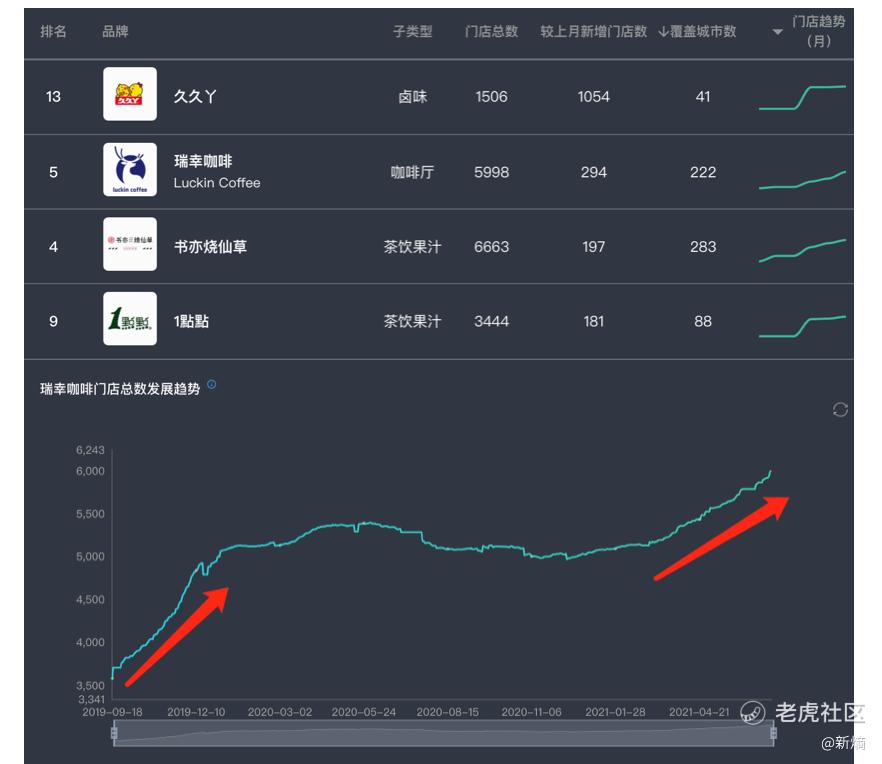Viewport: 882px width, 764px height.
Task: Click 1點點 row subtype 茶饮果汁
Action: coord(412,321)
